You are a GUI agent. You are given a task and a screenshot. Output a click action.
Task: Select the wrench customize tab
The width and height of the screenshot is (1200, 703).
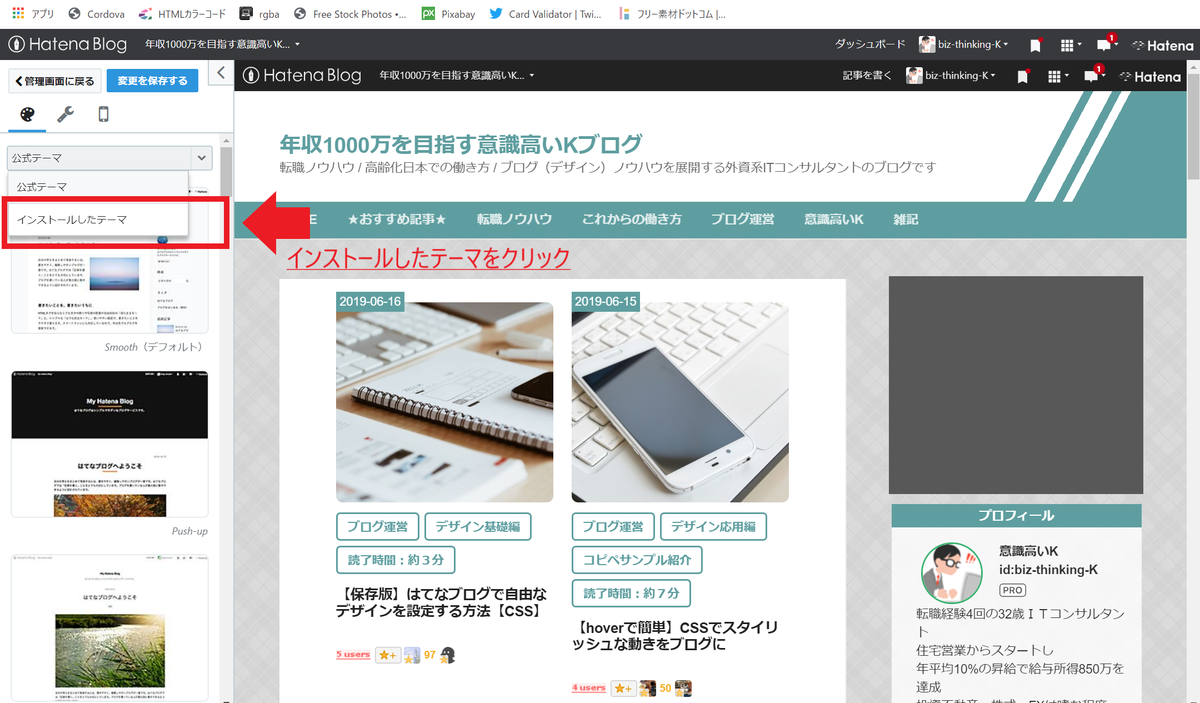(65, 114)
